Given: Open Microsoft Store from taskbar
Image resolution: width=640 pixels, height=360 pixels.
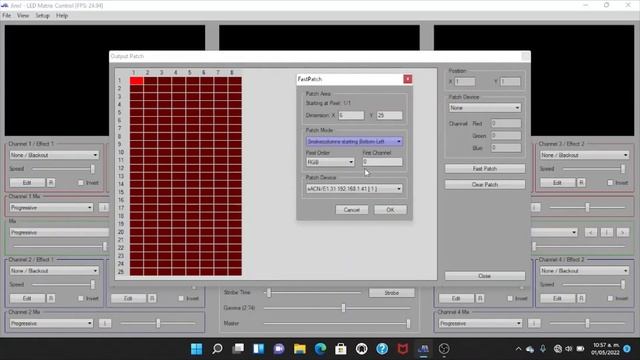Looking at the screenshot, I should pos(341,349).
